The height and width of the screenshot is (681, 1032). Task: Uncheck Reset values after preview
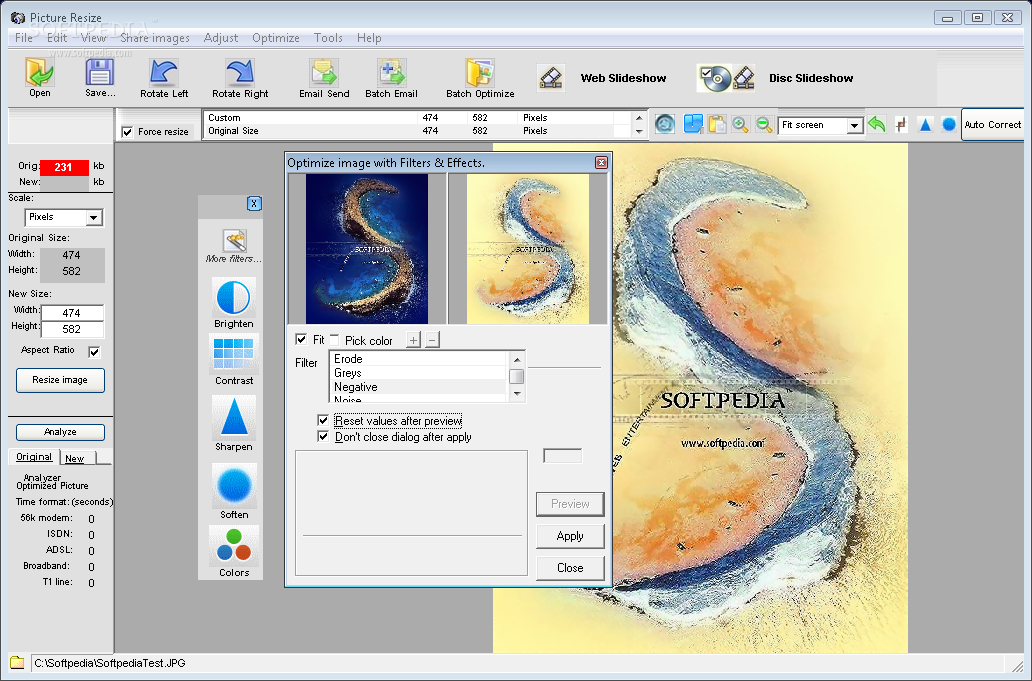(323, 420)
